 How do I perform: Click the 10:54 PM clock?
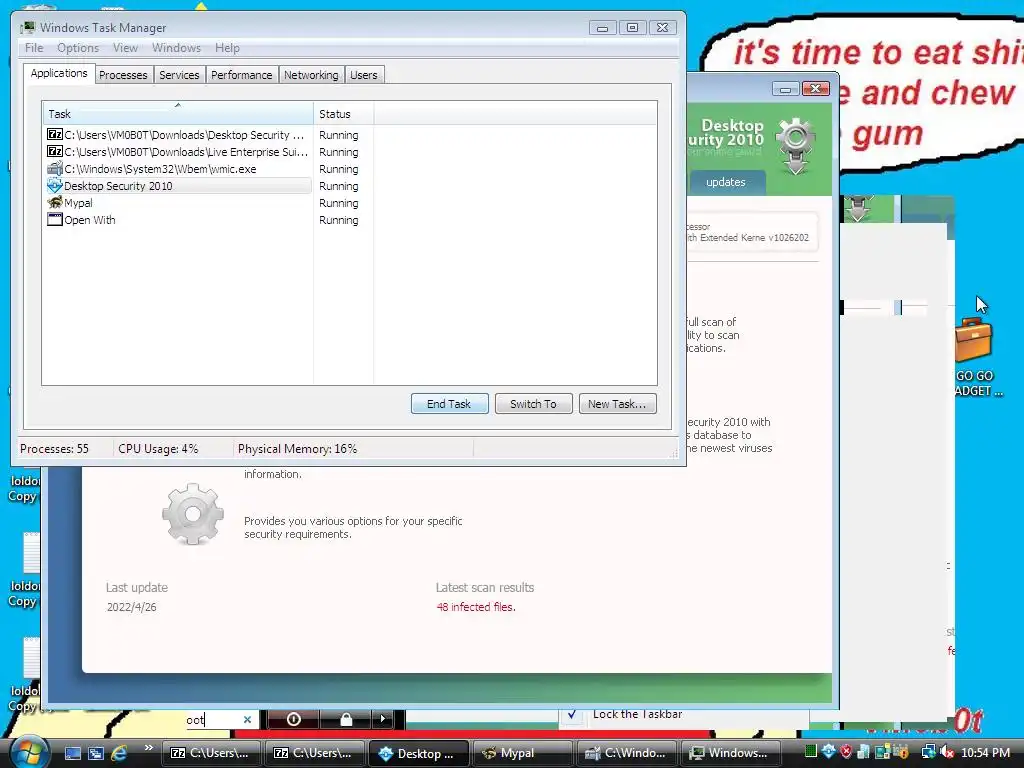[x=985, y=753]
